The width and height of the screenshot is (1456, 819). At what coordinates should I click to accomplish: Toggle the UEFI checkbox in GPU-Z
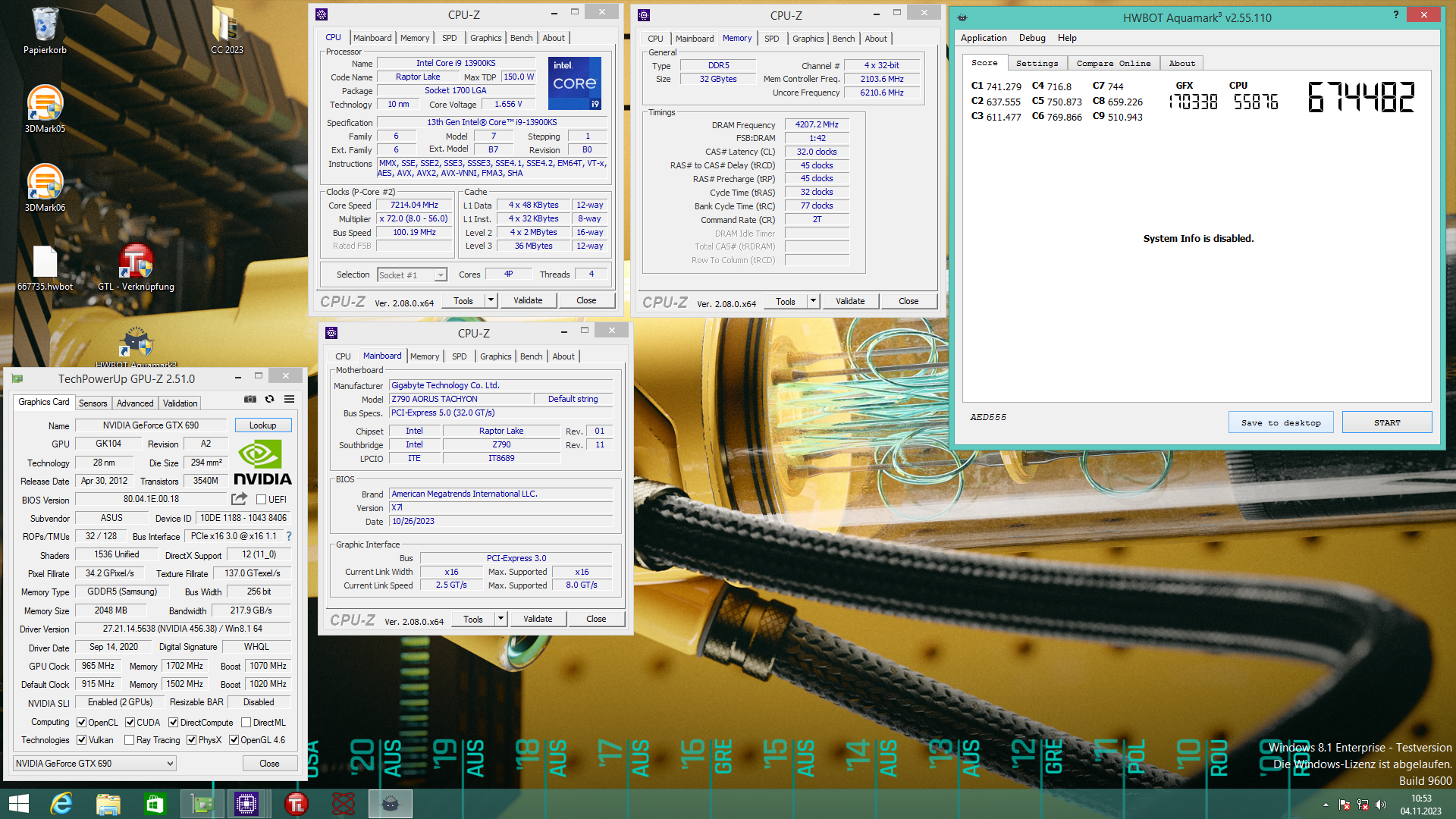261,500
